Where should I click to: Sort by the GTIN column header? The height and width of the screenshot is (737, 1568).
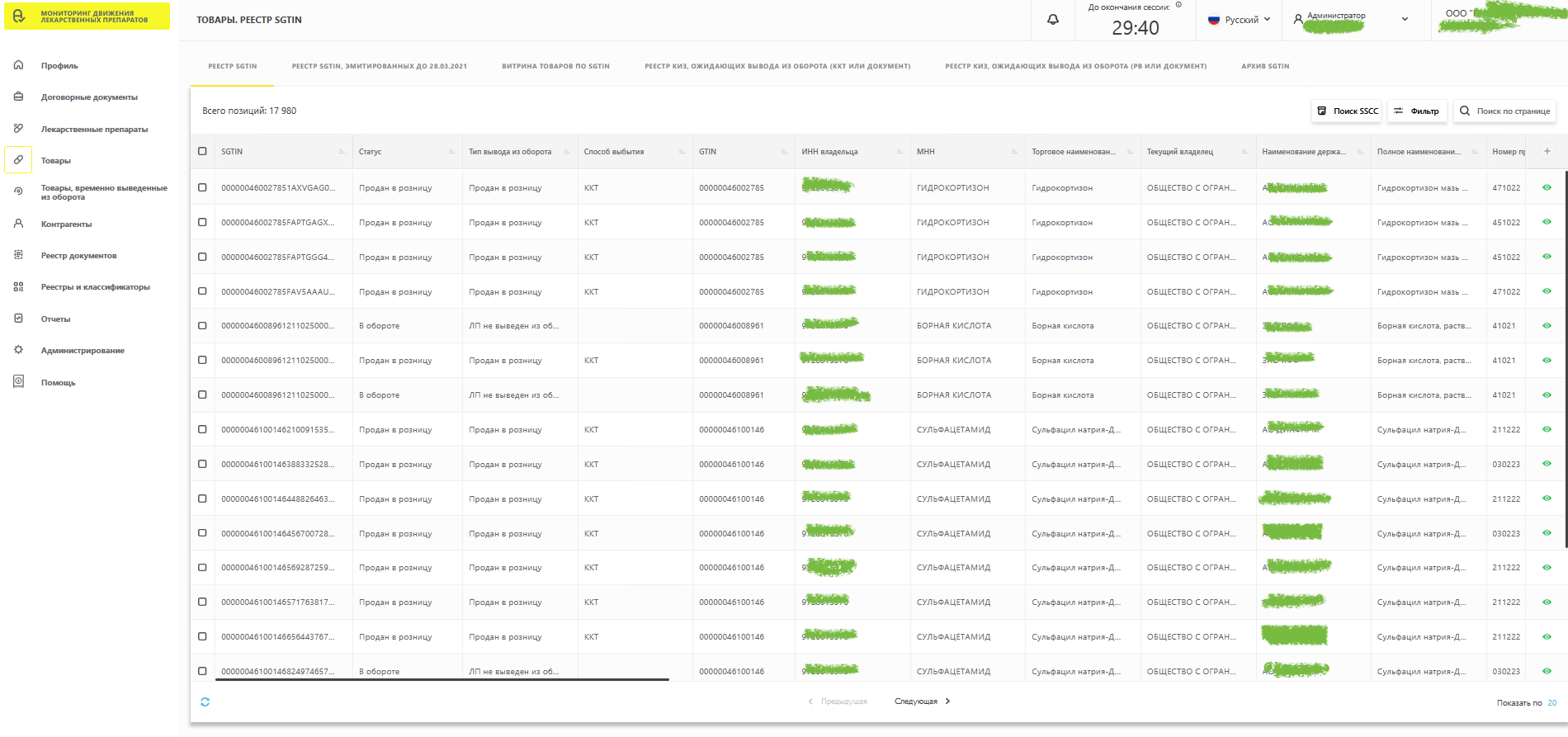coord(707,152)
